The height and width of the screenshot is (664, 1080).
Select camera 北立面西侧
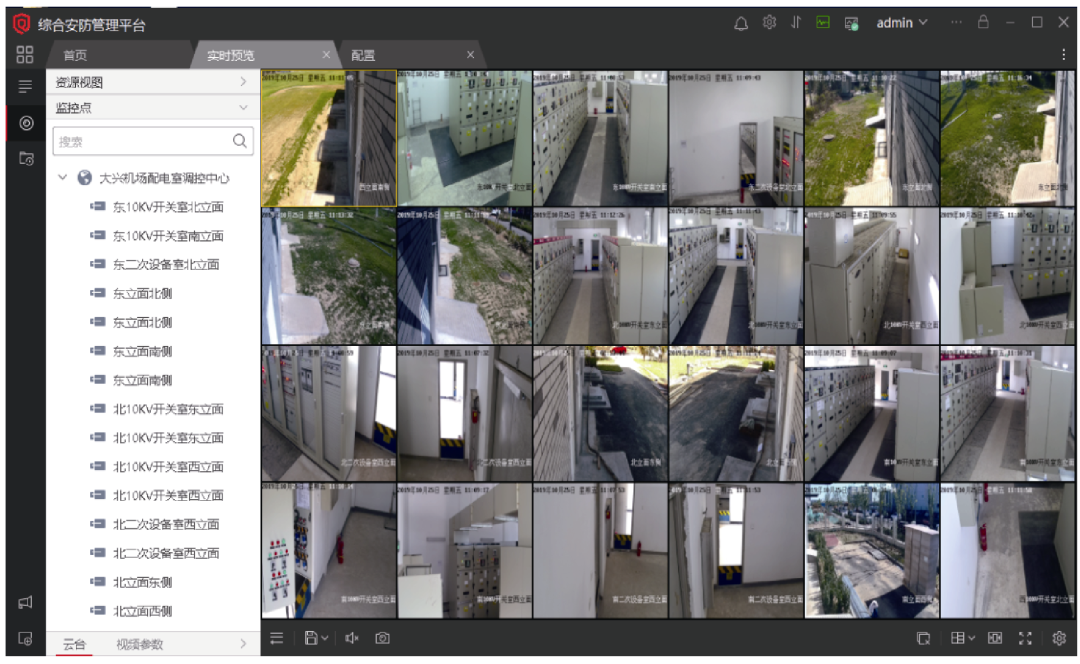(x=143, y=611)
